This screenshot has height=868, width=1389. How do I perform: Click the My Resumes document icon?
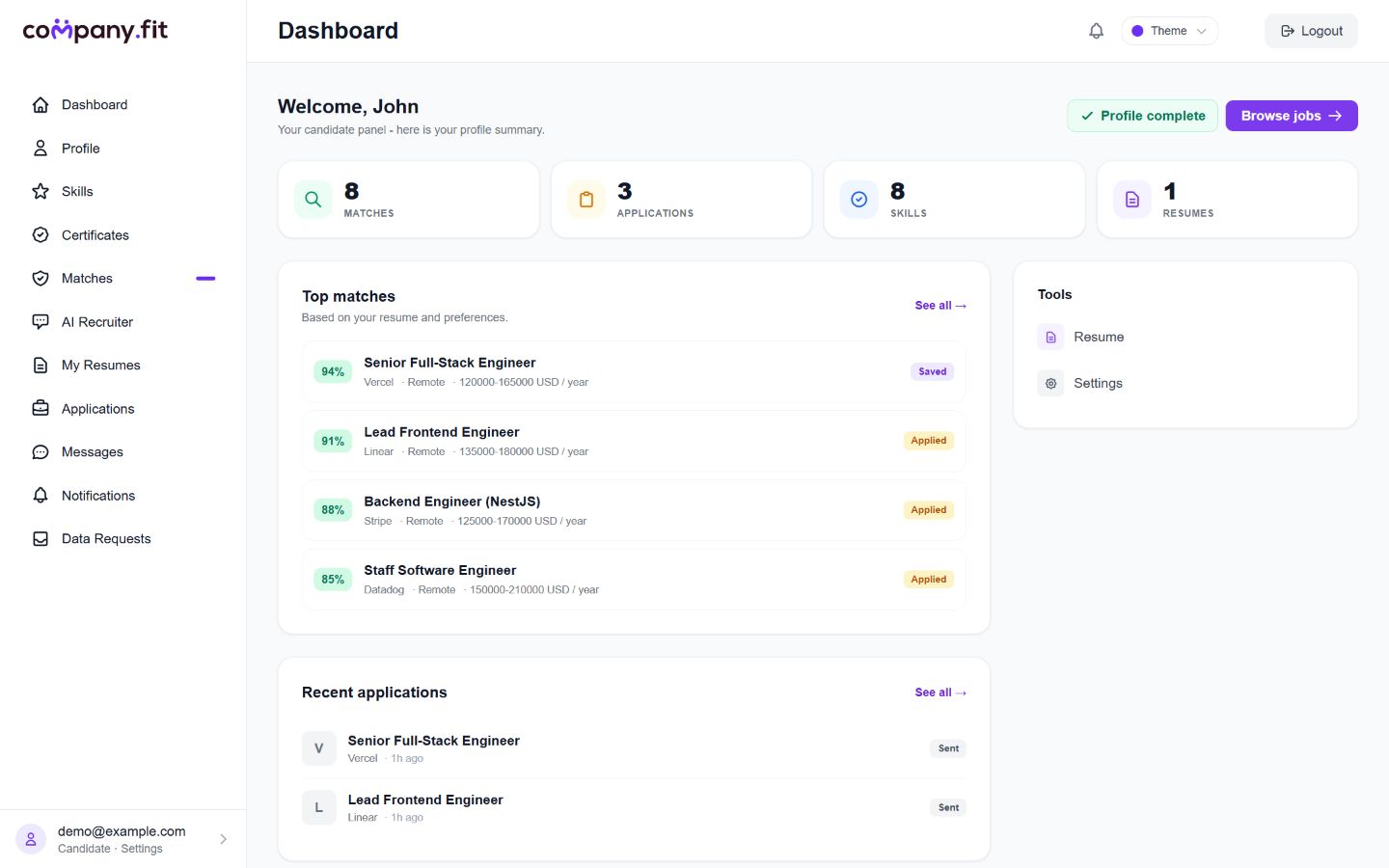pos(41,366)
